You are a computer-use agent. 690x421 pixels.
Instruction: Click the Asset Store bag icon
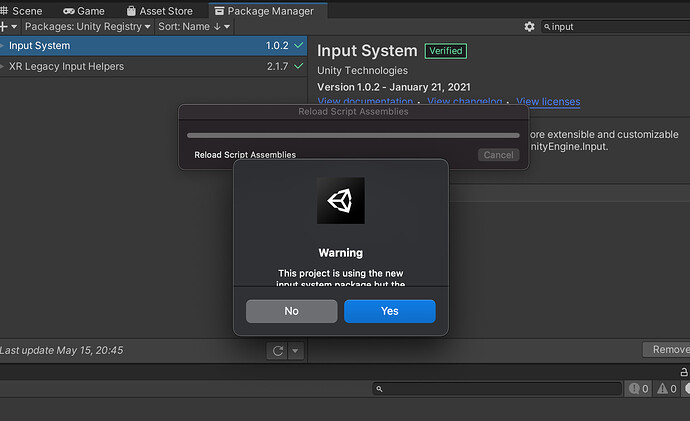click(x=131, y=11)
